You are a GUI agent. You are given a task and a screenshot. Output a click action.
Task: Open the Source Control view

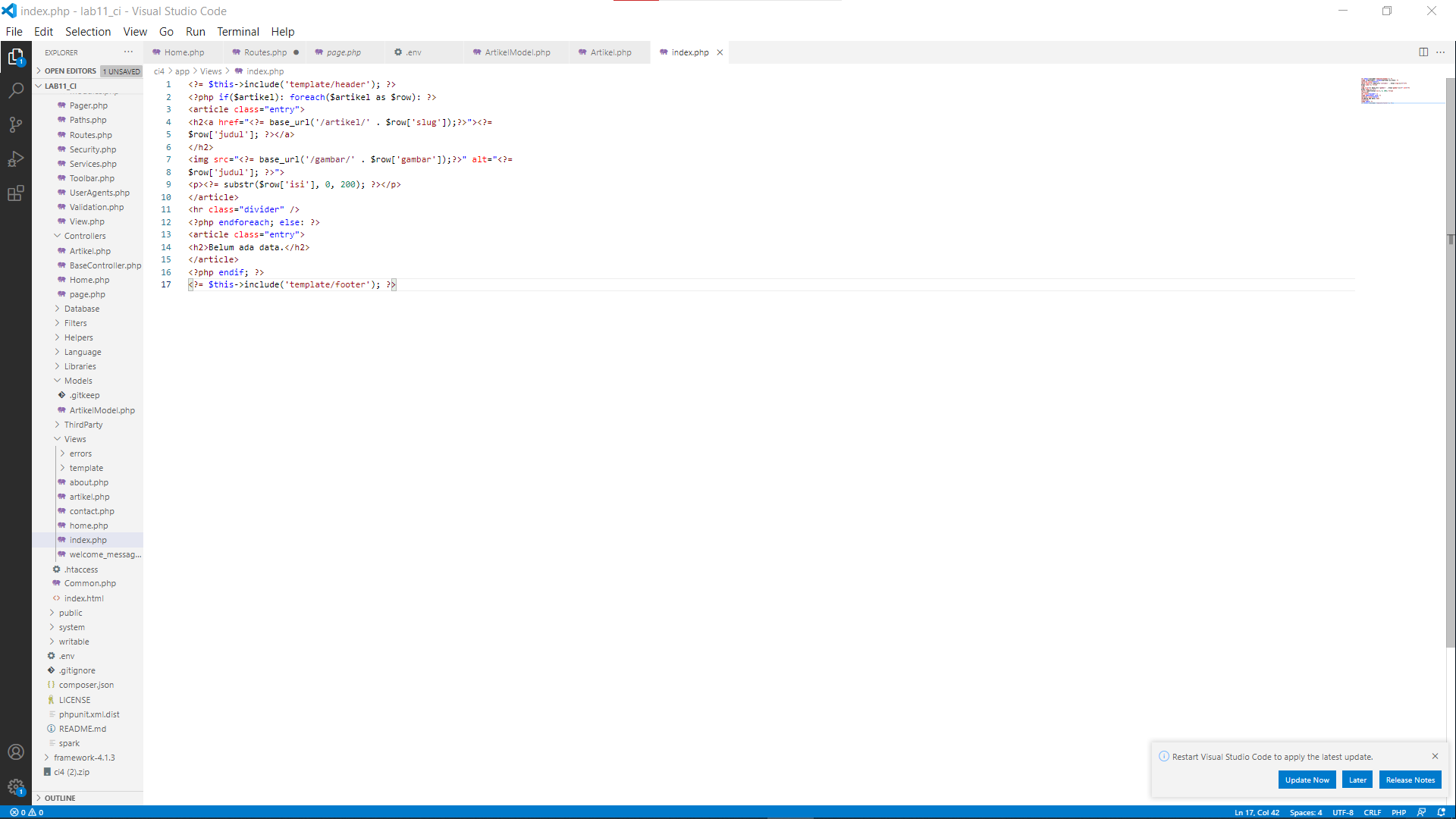tap(15, 124)
